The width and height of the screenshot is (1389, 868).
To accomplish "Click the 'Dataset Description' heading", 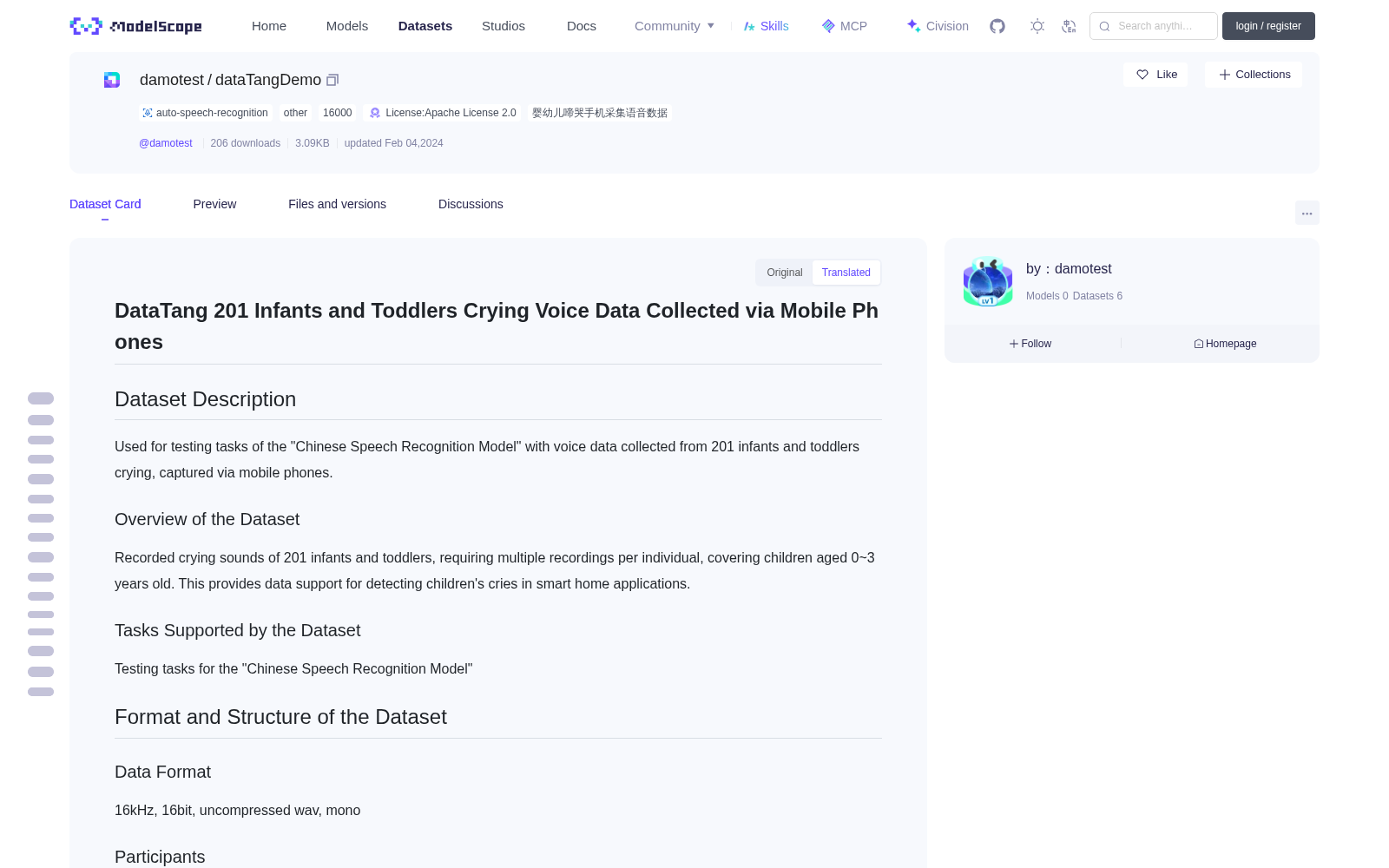I will click(x=206, y=399).
